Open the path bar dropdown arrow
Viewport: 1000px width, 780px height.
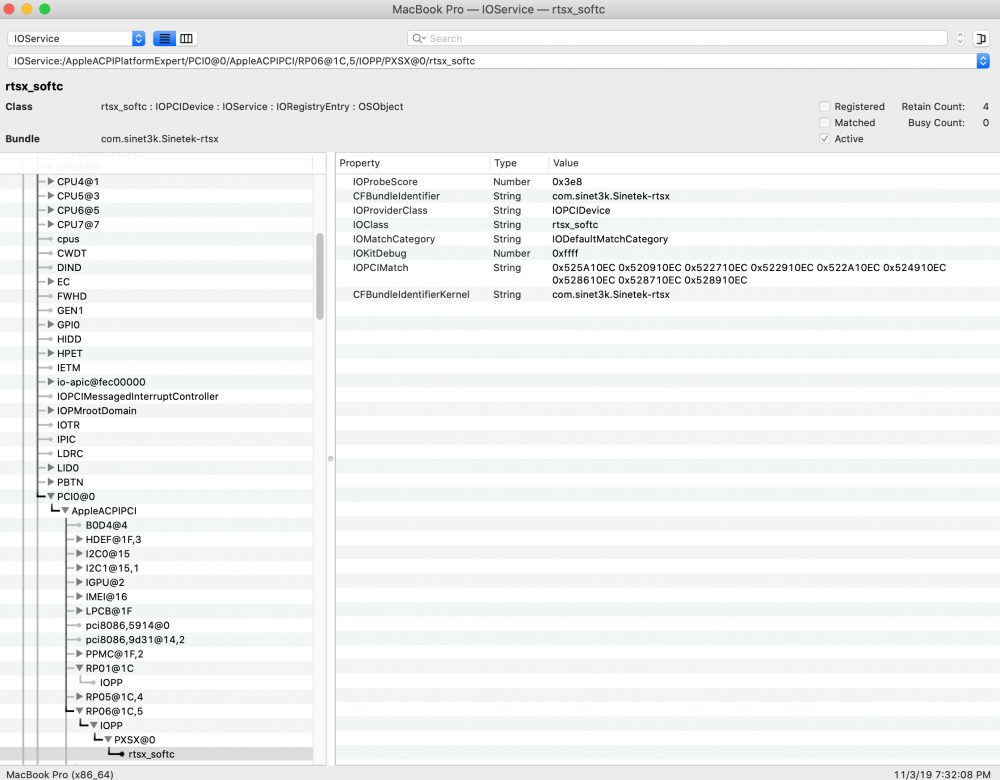(983, 61)
